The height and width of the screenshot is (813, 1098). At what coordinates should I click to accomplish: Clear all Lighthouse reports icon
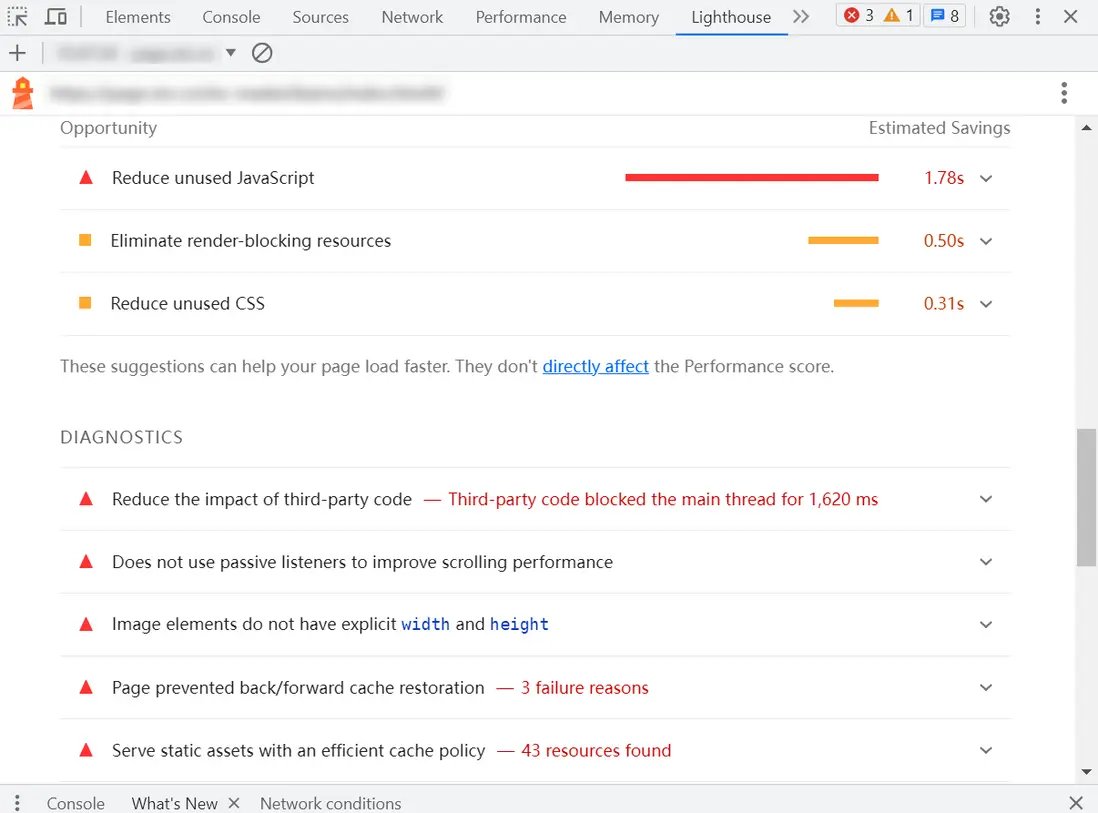262,53
